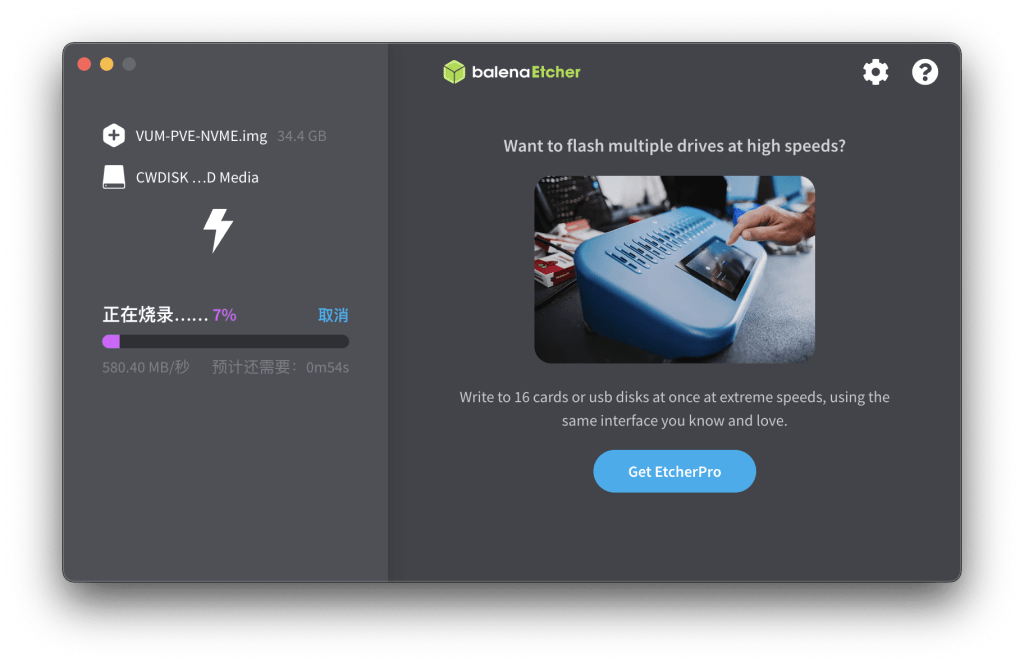
Task: Click the balenaEtcher title text
Action: (x=526, y=72)
